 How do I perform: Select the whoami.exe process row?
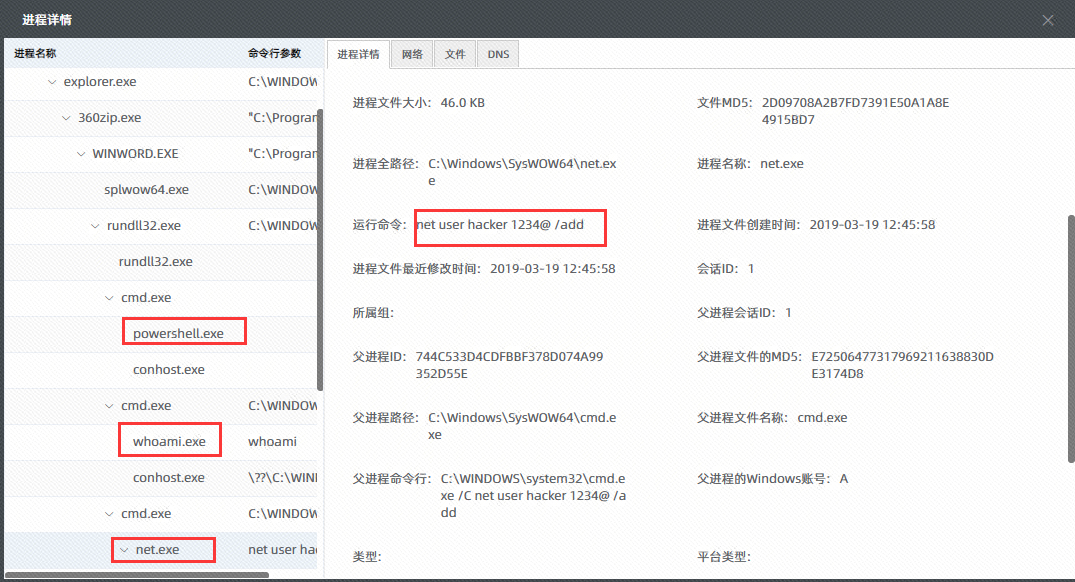coord(169,442)
